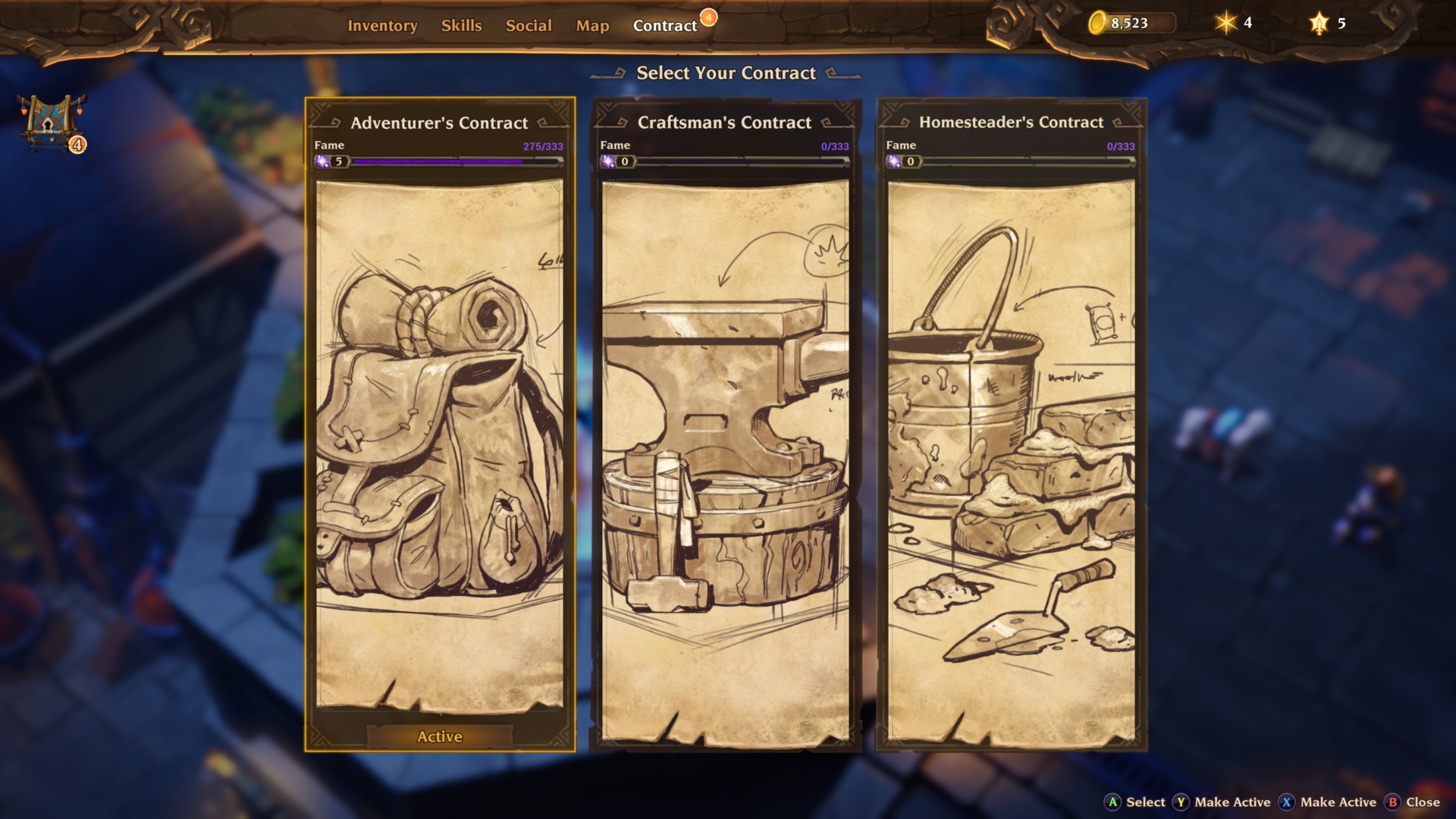Image resolution: width=1456 pixels, height=819 pixels.
Task: Select the Craftsman's Contract anvil card
Action: click(x=726, y=425)
